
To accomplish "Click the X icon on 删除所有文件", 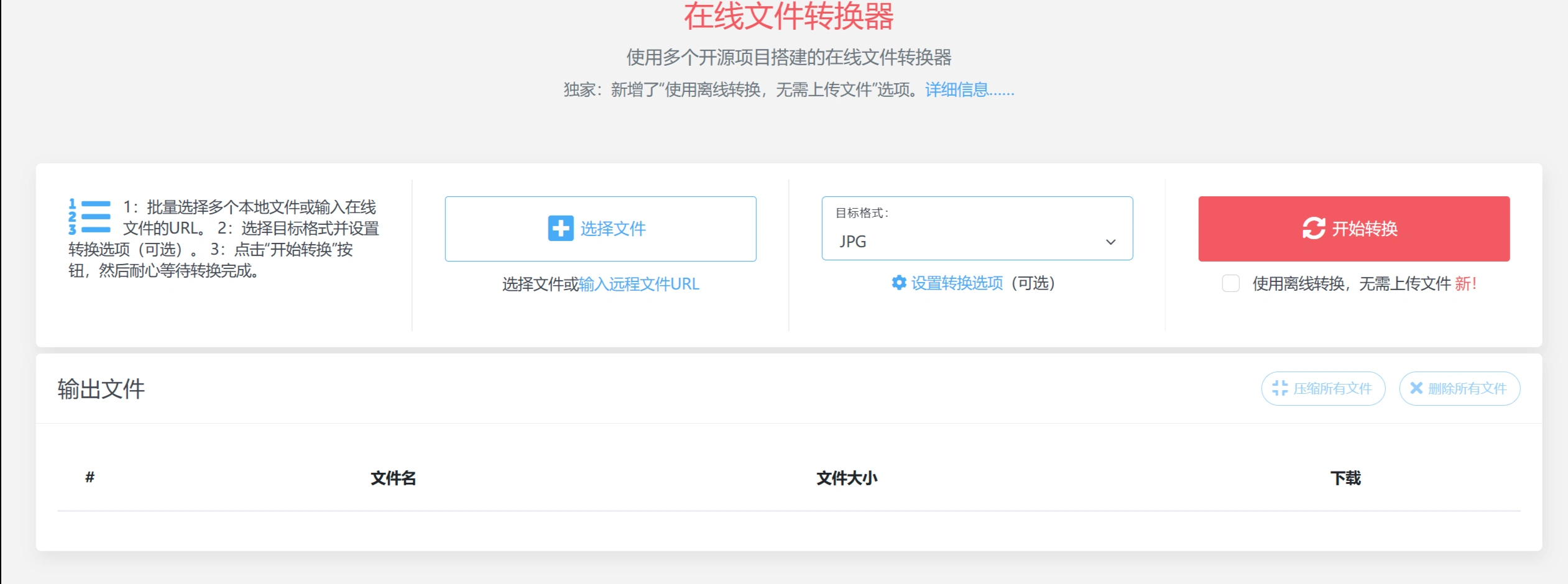I will coord(1416,388).
